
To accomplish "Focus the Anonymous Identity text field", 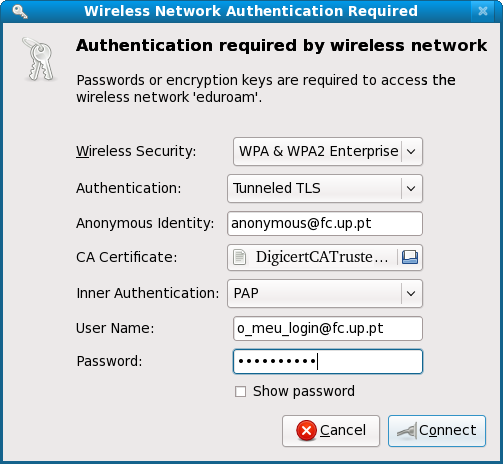I will click(325, 223).
